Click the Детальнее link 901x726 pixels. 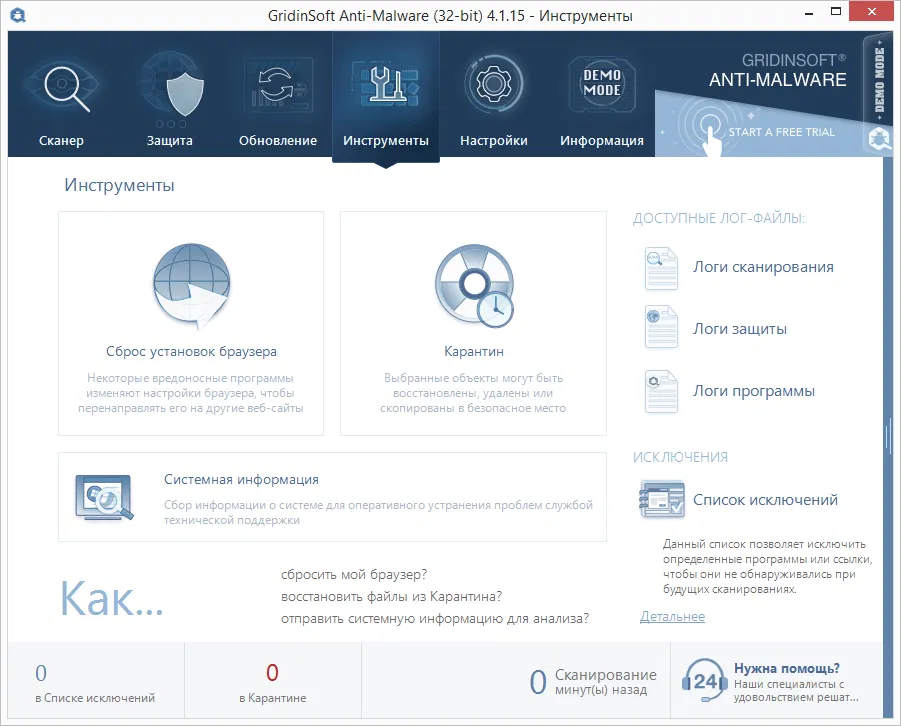672,617
